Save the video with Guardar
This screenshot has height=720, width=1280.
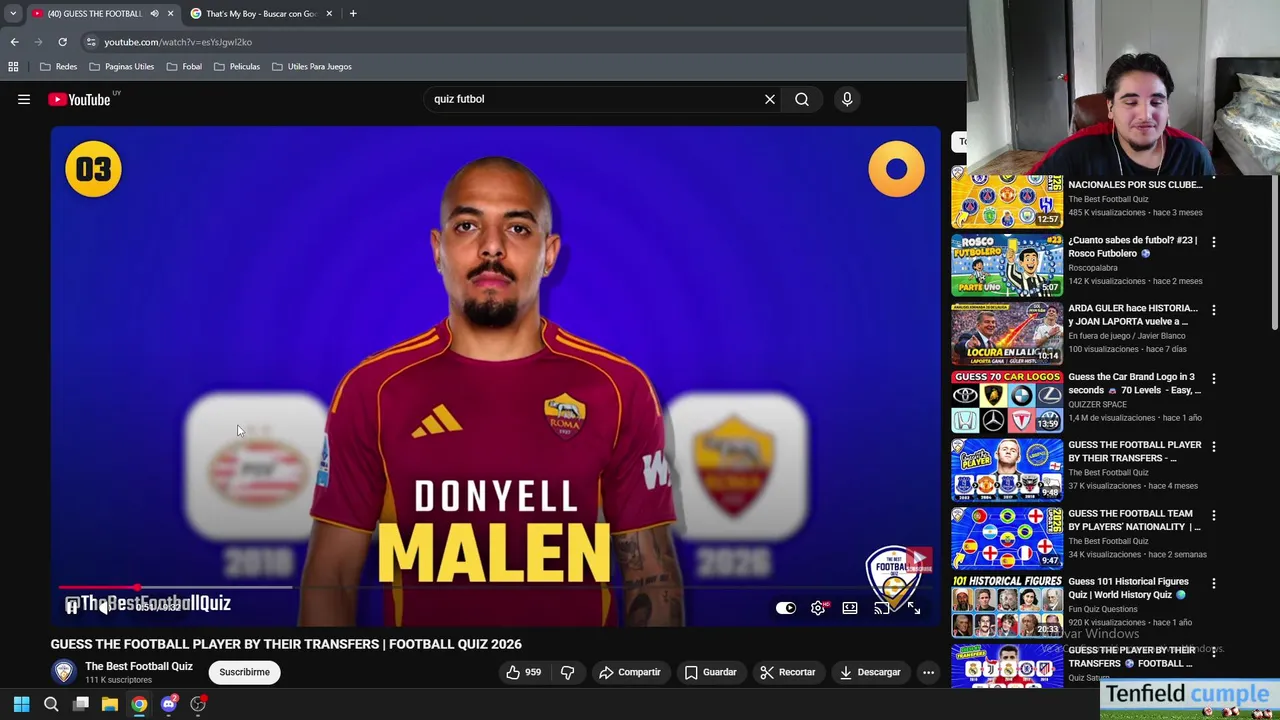(x=711, y=672)
